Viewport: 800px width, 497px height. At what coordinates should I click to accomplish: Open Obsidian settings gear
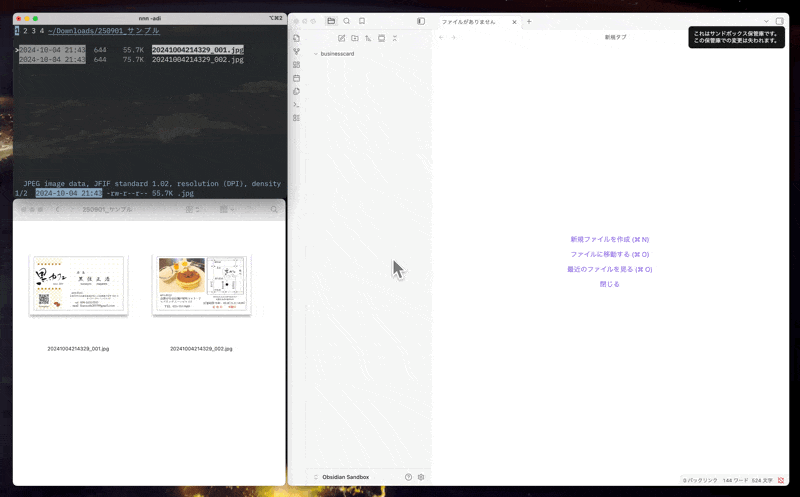coord(421,477)
